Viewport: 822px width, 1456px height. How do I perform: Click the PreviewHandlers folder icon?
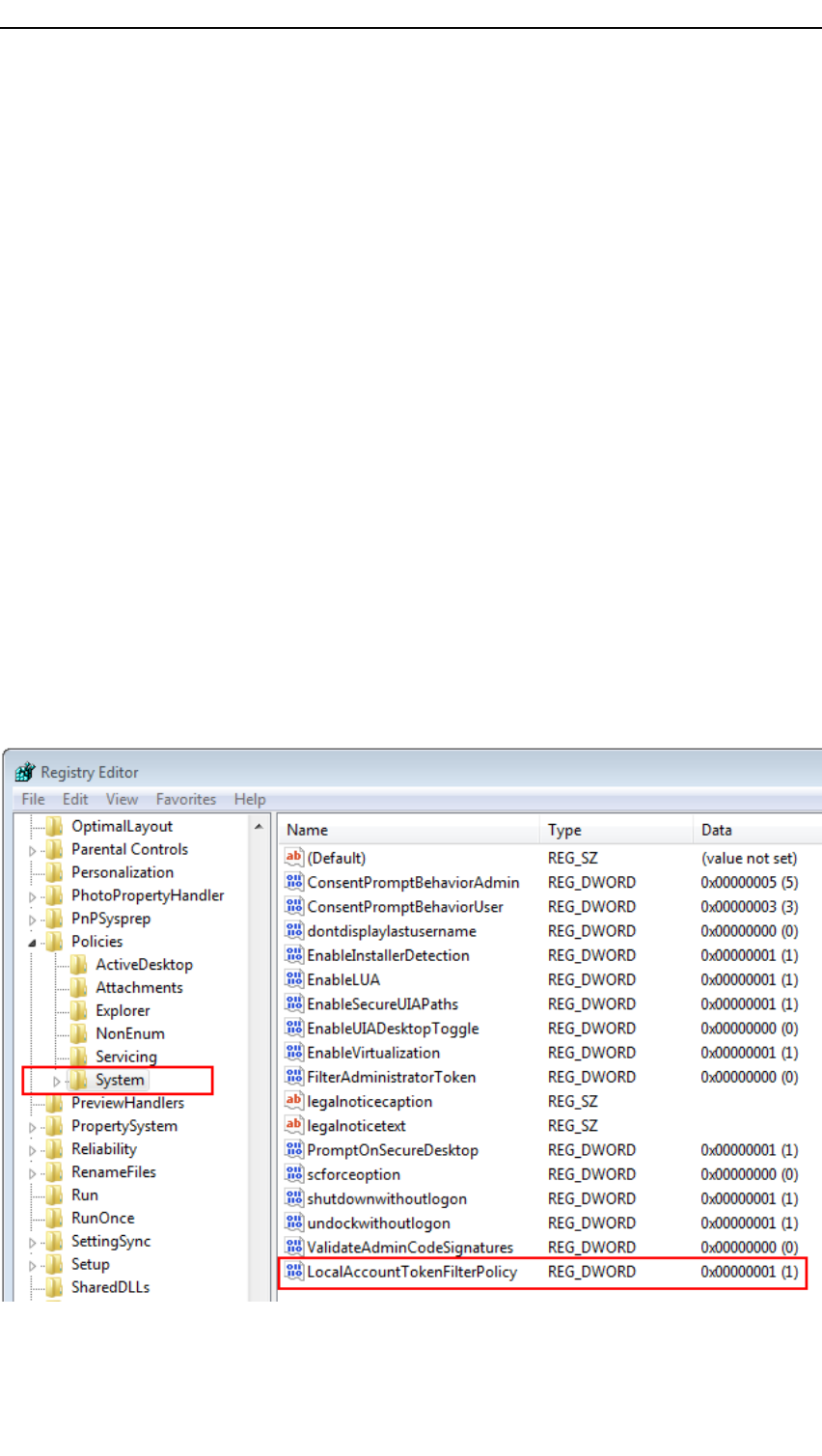[55, 1103]
